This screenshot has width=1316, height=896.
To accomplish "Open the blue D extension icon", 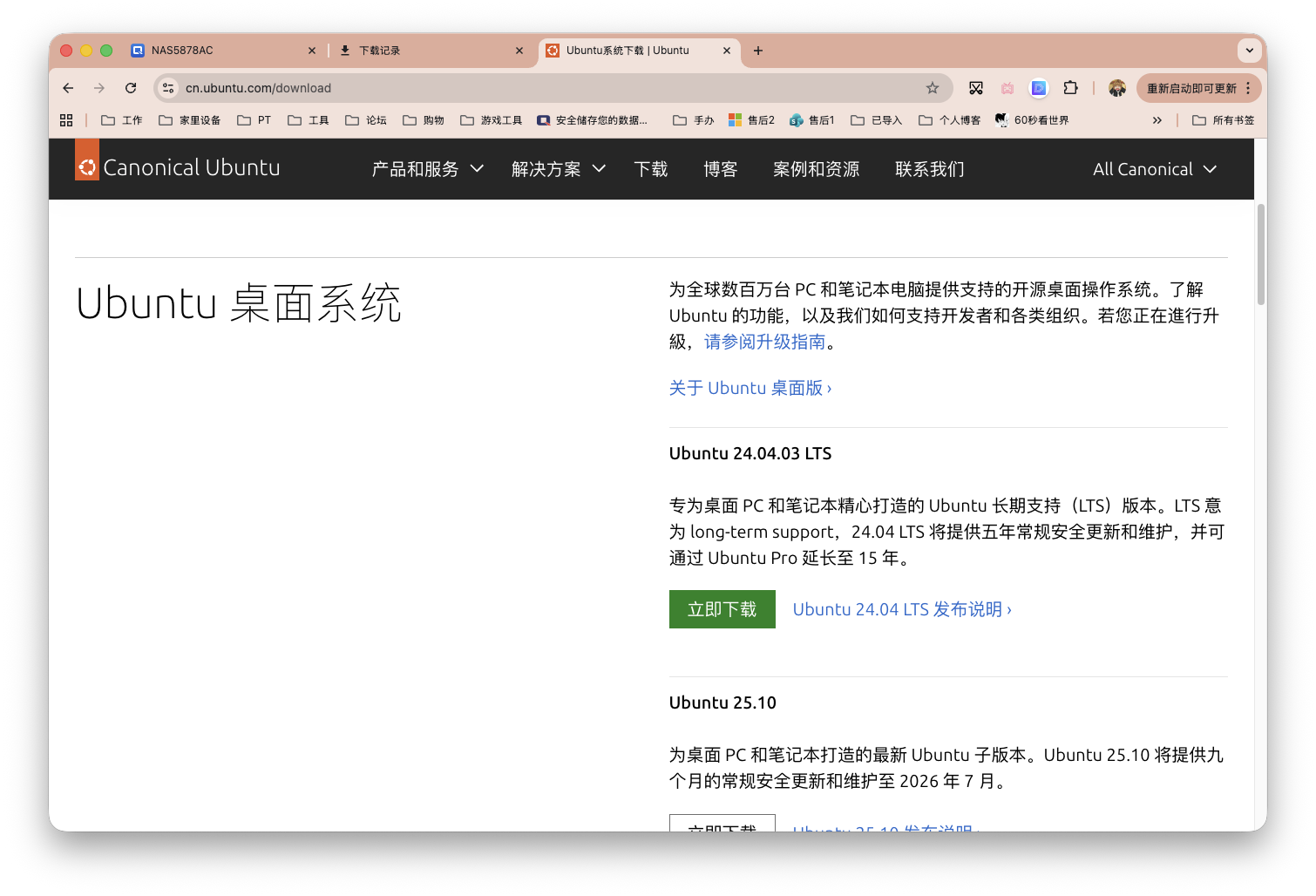I will [x=1038, y=87].
